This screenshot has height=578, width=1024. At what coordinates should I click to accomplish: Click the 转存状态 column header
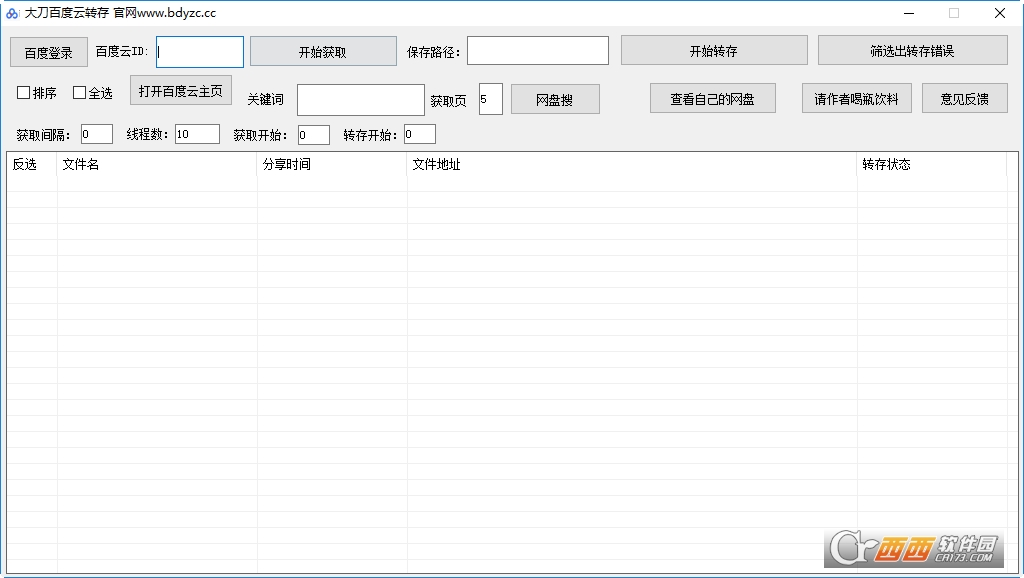[x=932, y=165]
